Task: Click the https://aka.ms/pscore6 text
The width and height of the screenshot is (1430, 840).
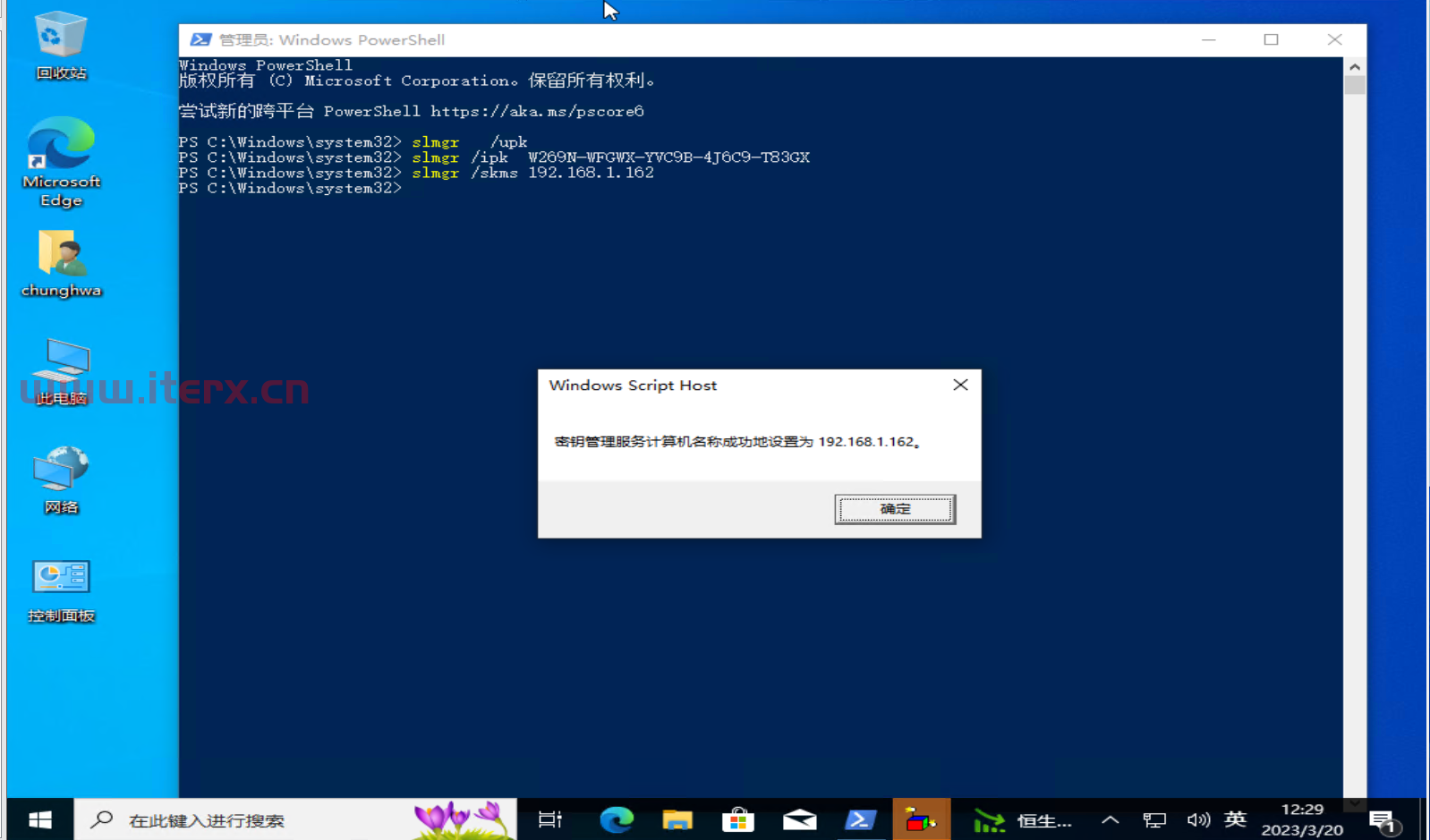Action: (x=537, y=111)
